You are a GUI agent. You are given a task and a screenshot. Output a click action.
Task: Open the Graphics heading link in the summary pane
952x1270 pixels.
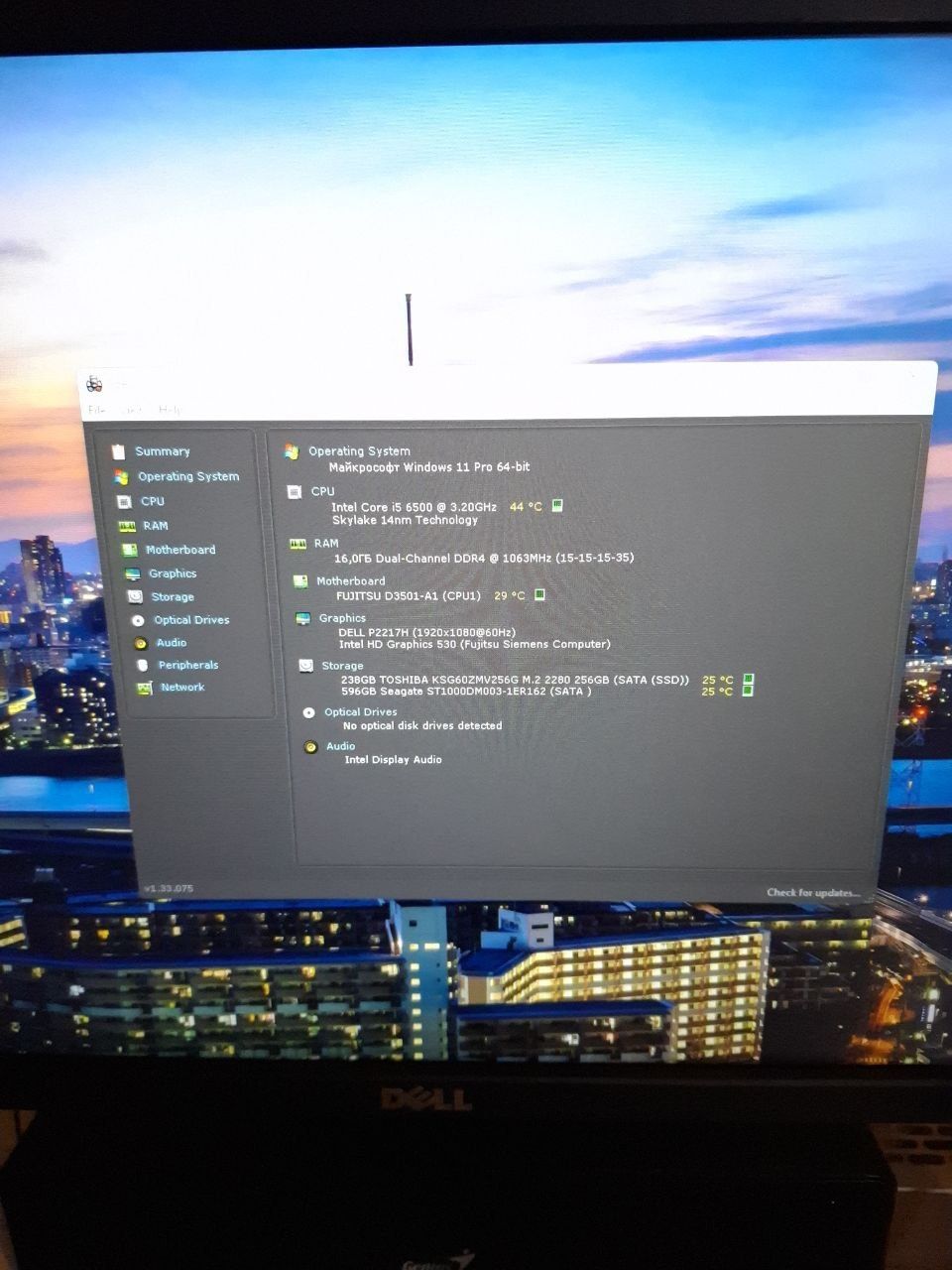(x=342, y=618)
